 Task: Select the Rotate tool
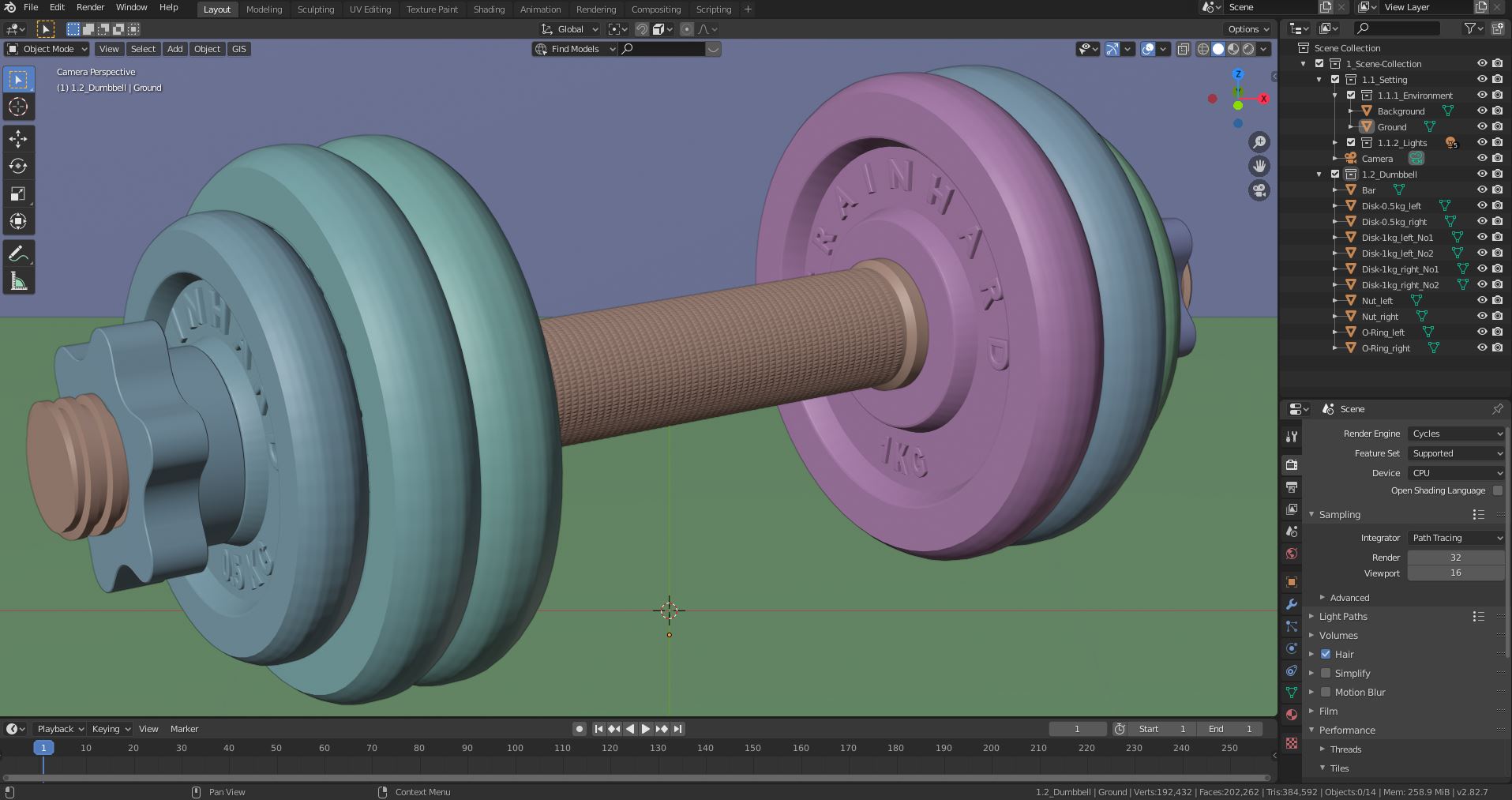tap(18, 166)
